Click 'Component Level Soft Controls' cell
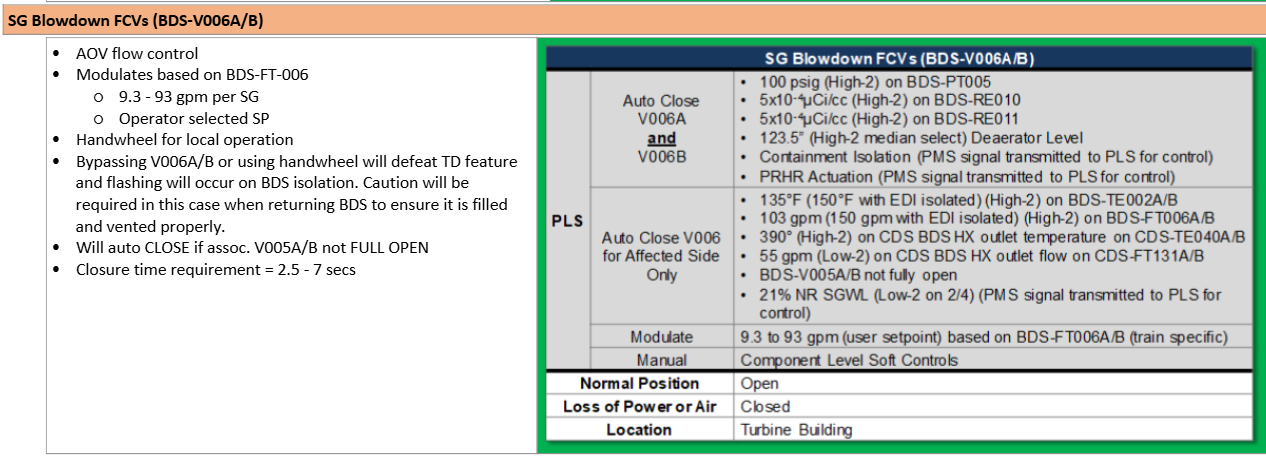The image size is (1266, 456). [x=993, y=360]
